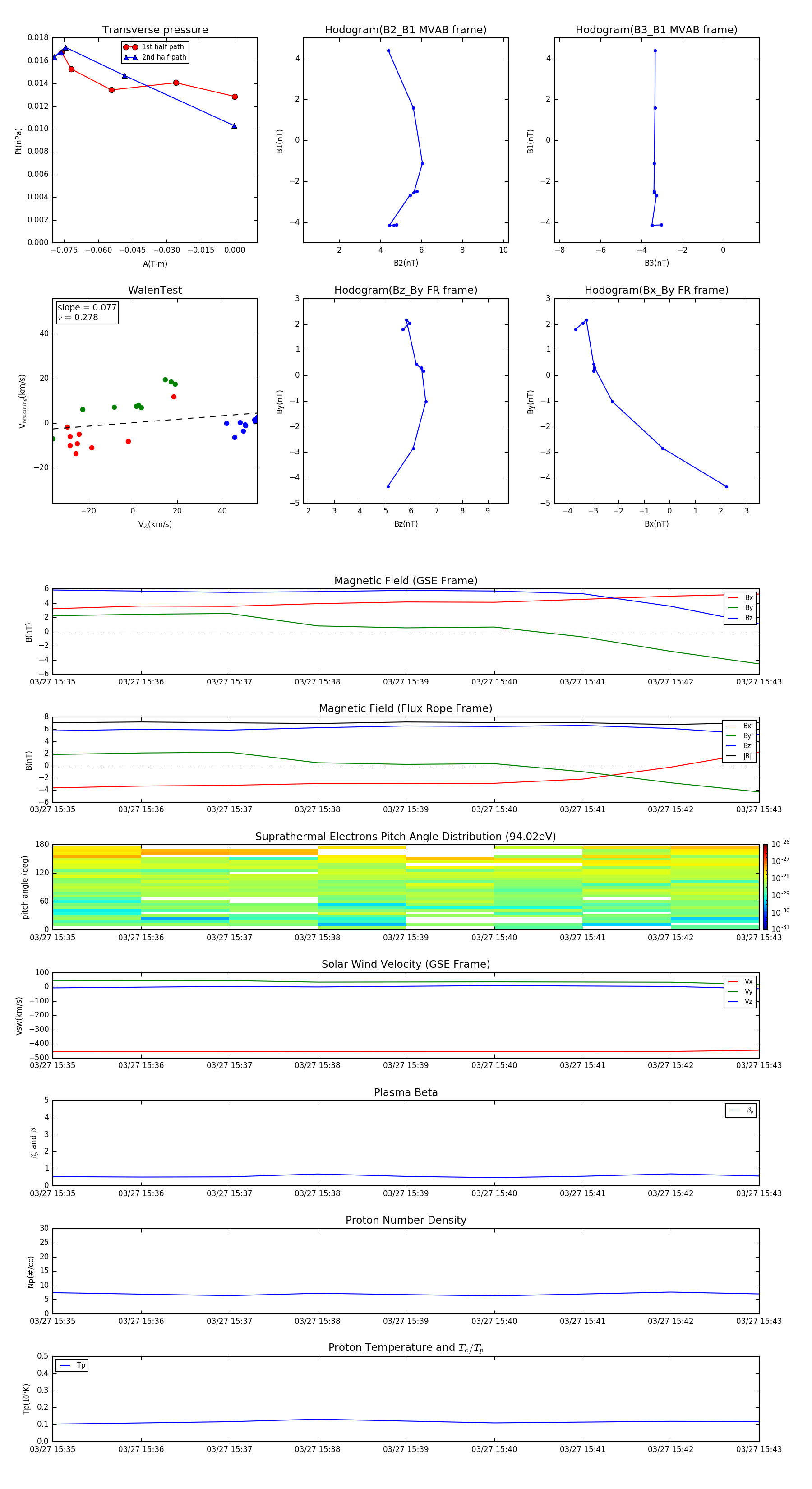This screenshot has height=1489, width=812.
Task: Click the 'Bx(nT)' x-axis label
Action: click(656, 524)
